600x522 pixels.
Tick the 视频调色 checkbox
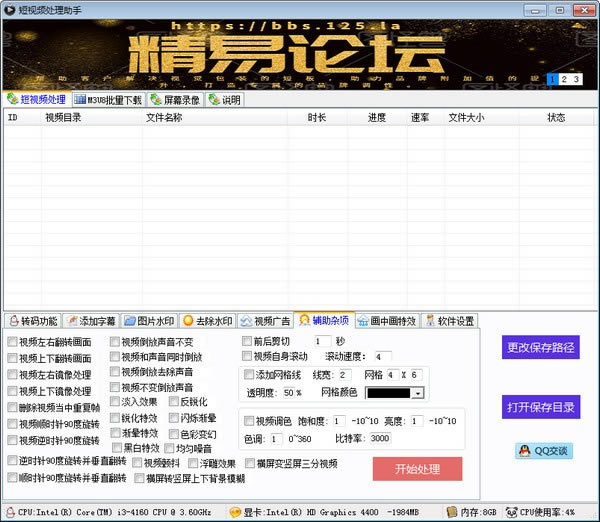pyautogui.click(x=249, y=421)
